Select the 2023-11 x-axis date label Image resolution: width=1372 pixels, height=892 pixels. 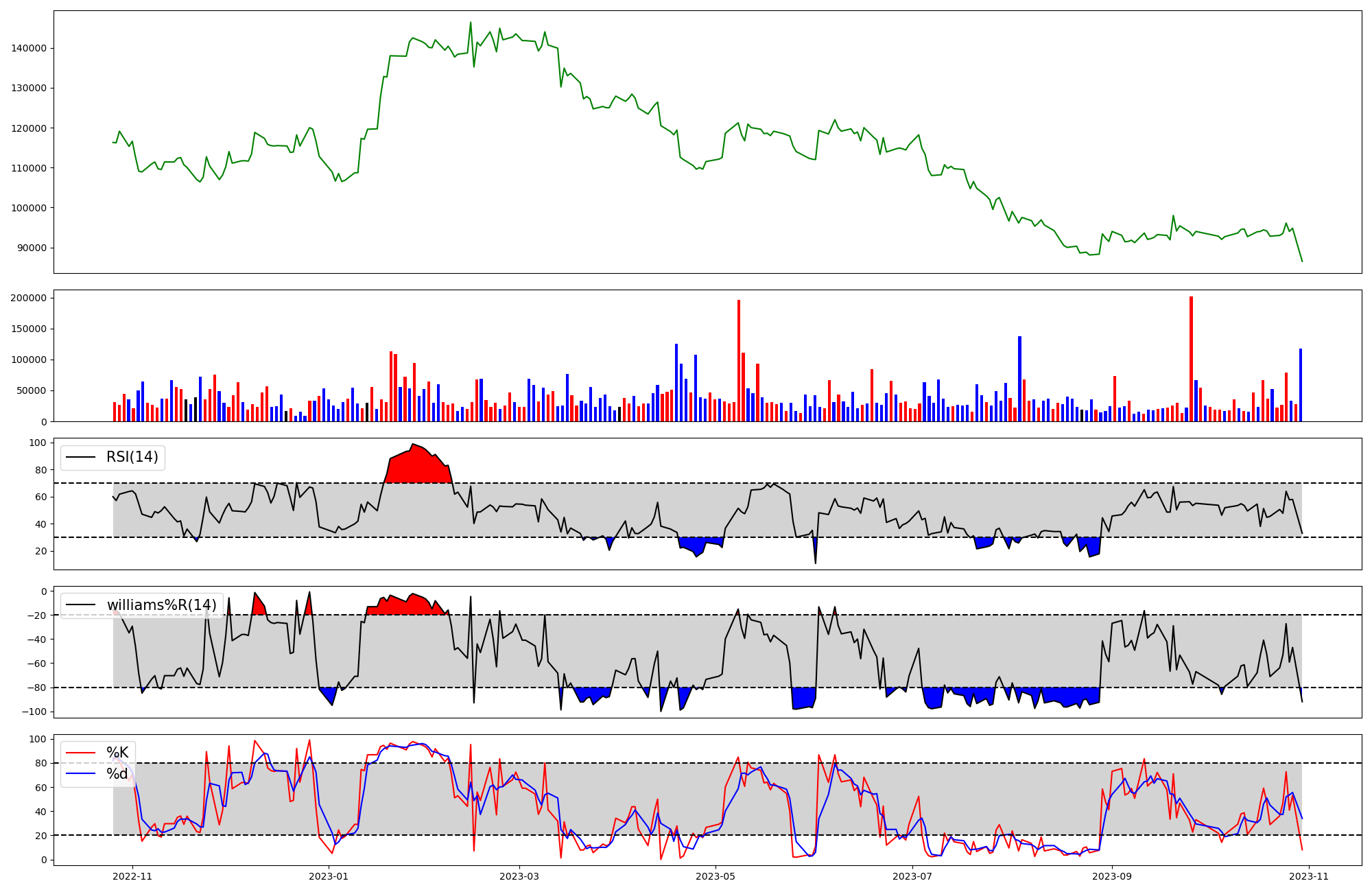click(1309, 876)
